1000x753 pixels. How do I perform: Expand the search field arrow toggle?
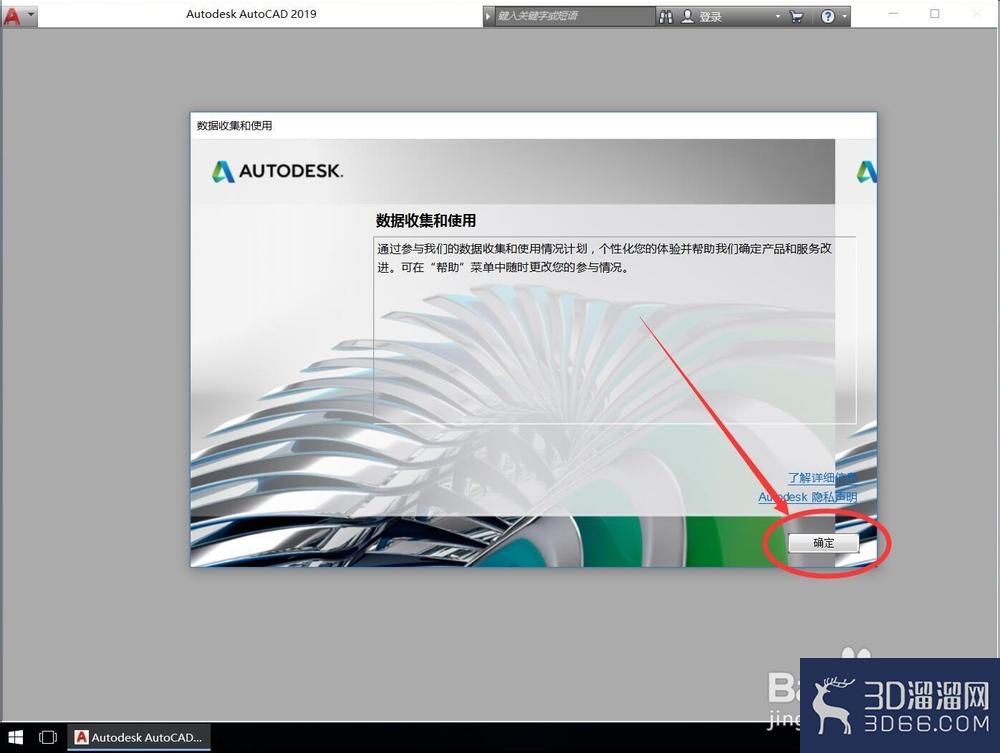488,16
